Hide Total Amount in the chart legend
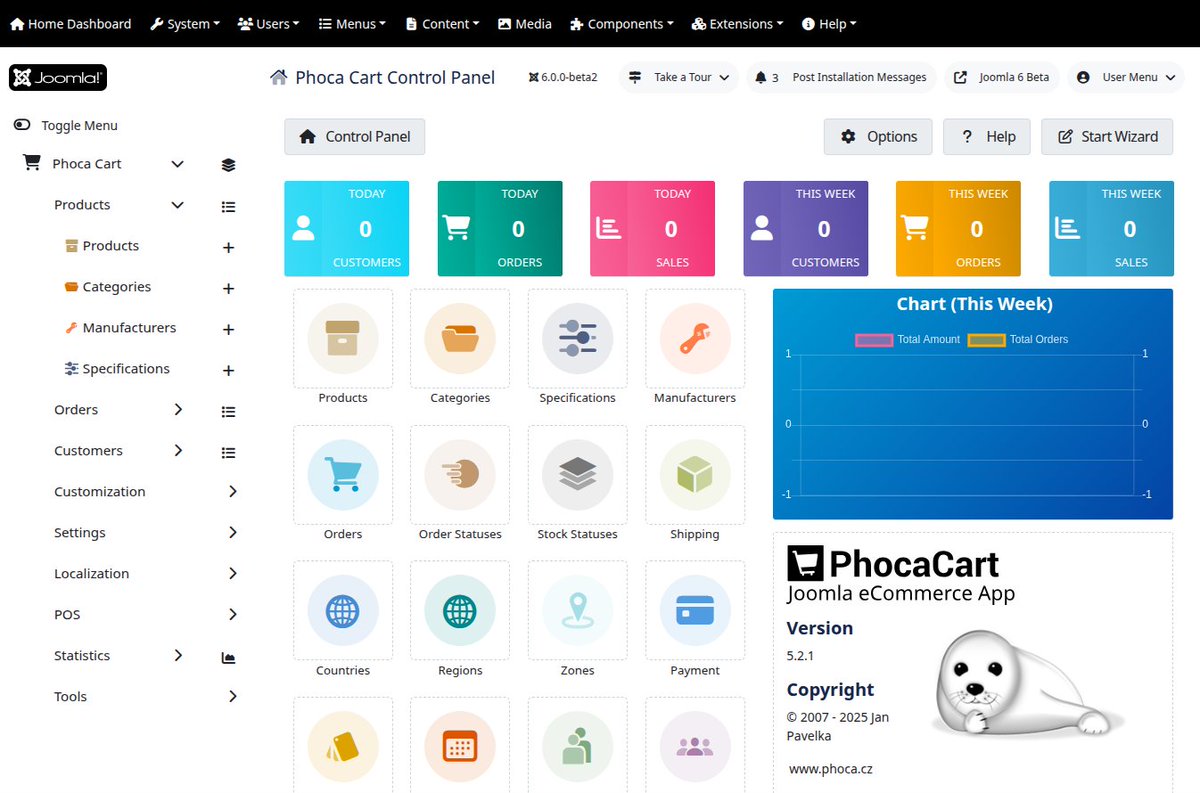The image size is (1200, 793). [903, 339]
